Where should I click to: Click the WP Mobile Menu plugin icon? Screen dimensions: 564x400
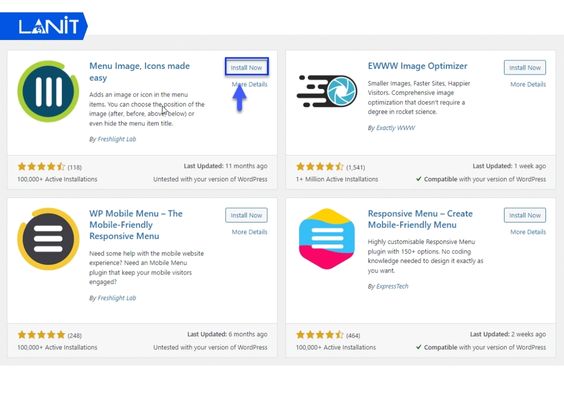click(48, 239)
